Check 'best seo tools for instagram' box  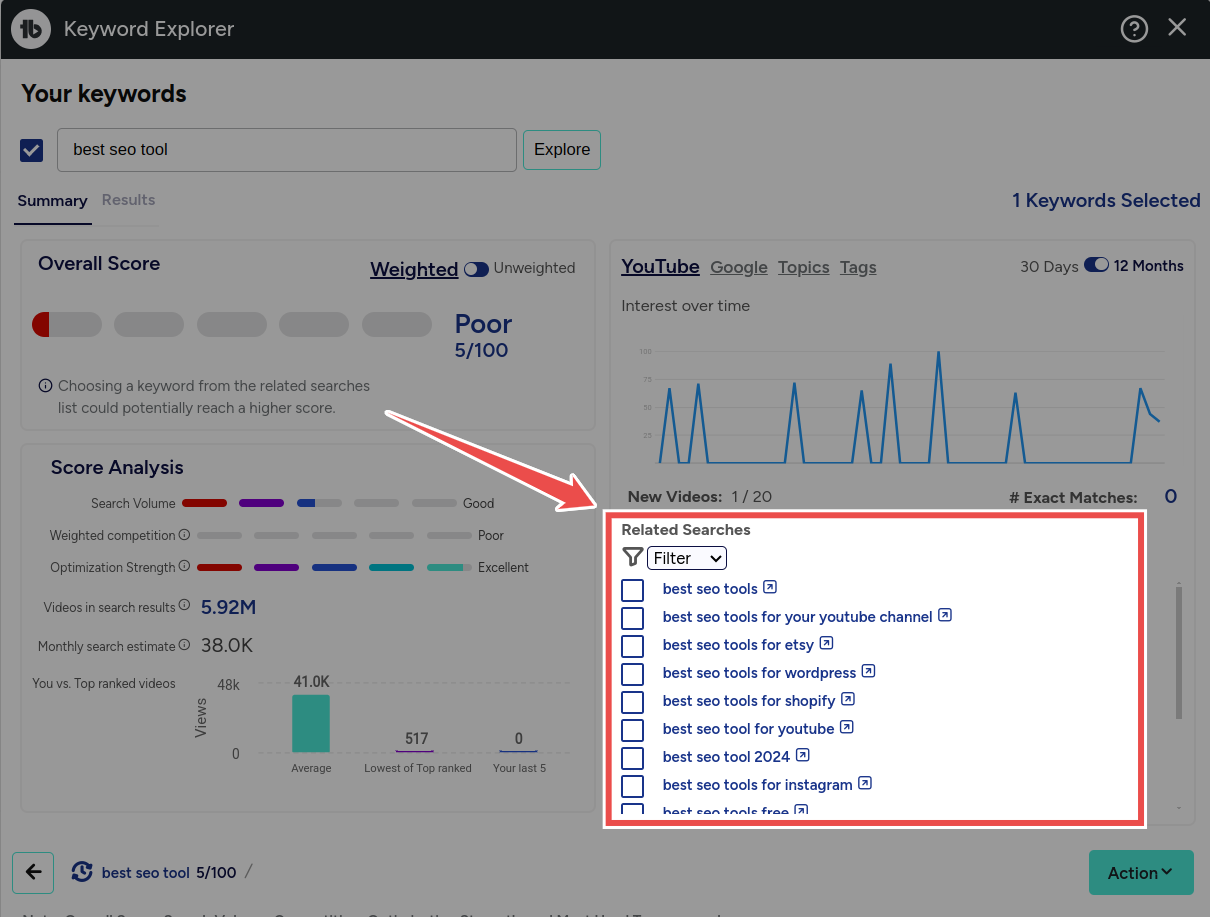pos(632,785)
